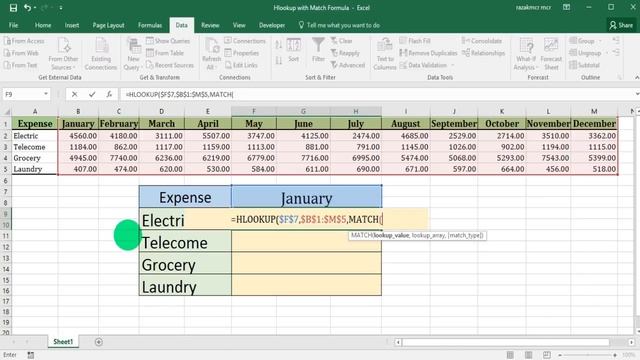Open the Data Validation dropdown

(427, 65)
